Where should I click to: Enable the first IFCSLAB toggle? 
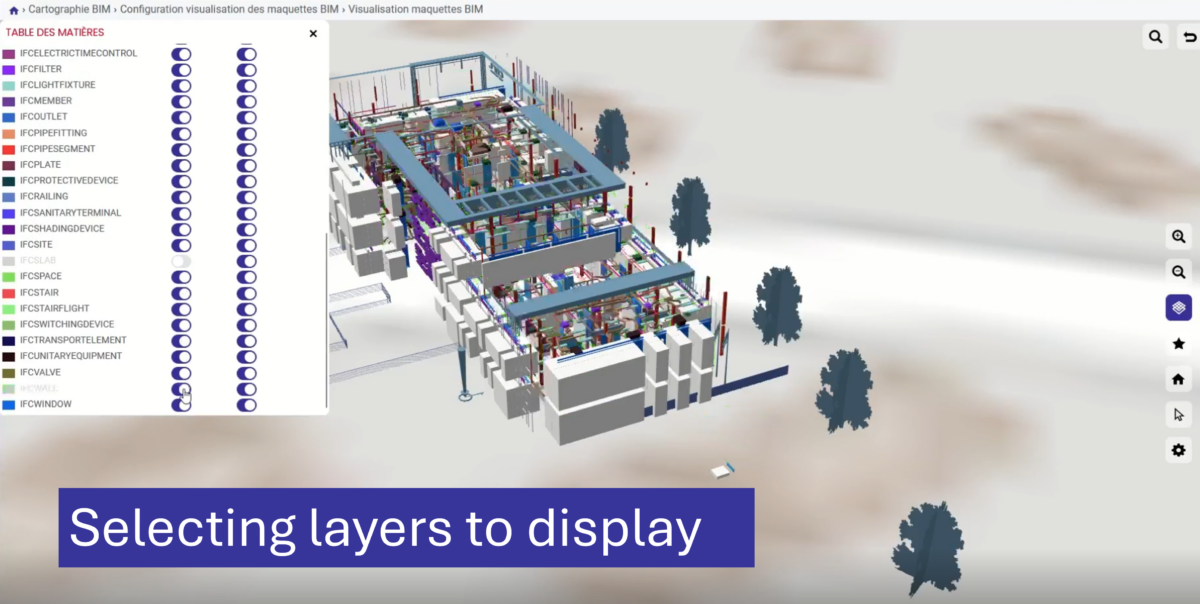coord(181,261)
